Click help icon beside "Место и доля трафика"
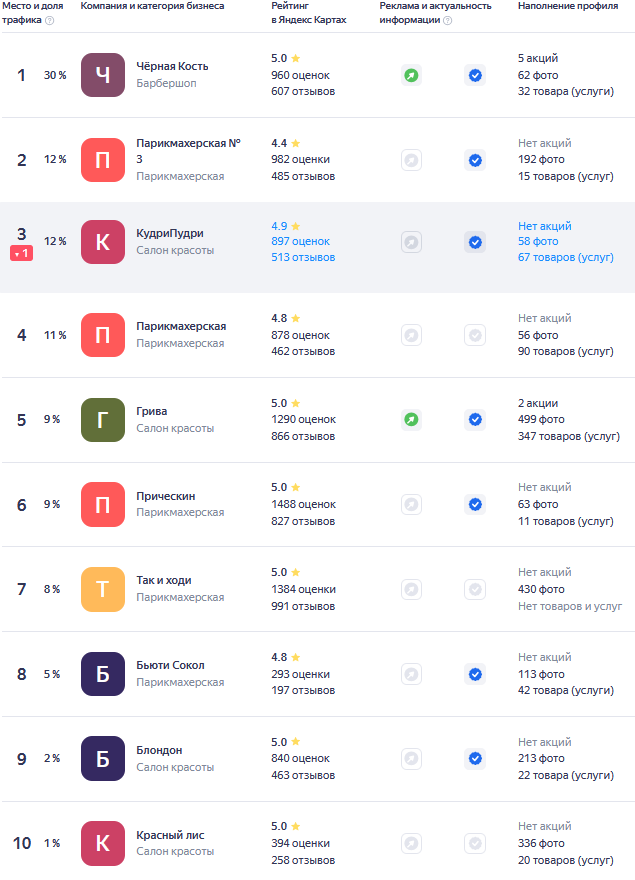The width and height of the screenshot is (635, 880). [x=50, y=20]
